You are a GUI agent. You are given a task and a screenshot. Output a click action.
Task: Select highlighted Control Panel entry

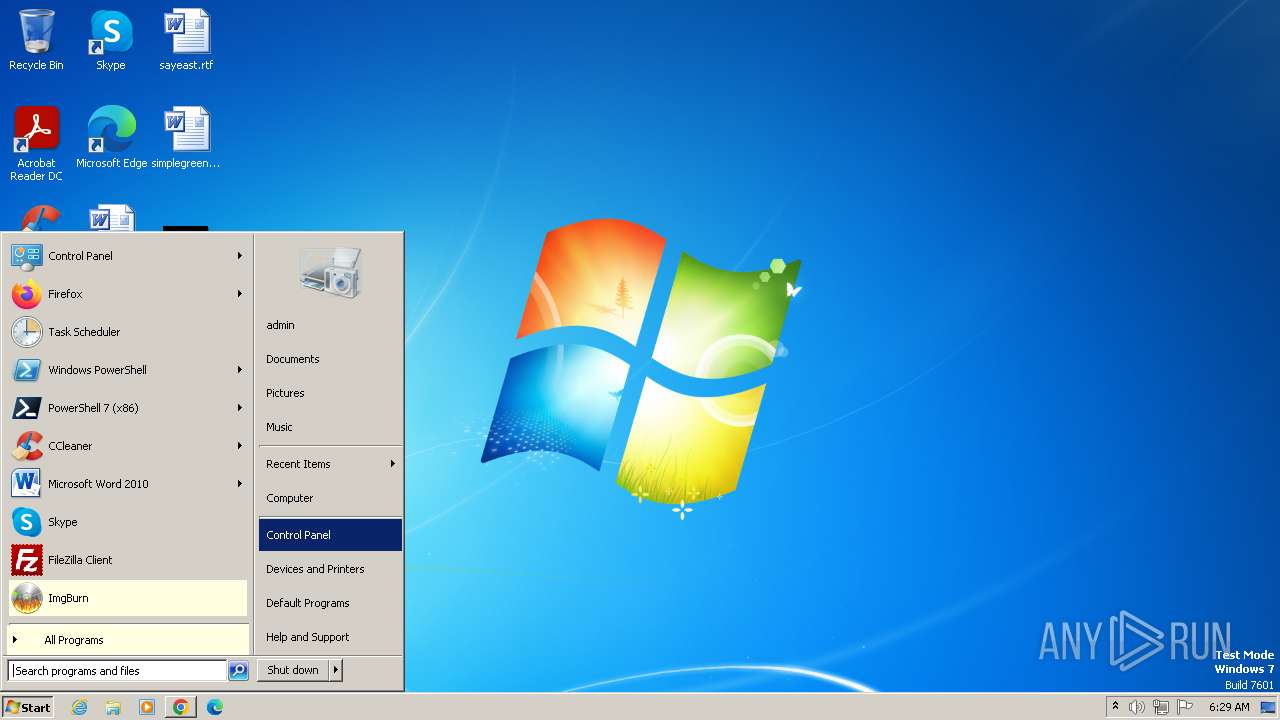330,535
